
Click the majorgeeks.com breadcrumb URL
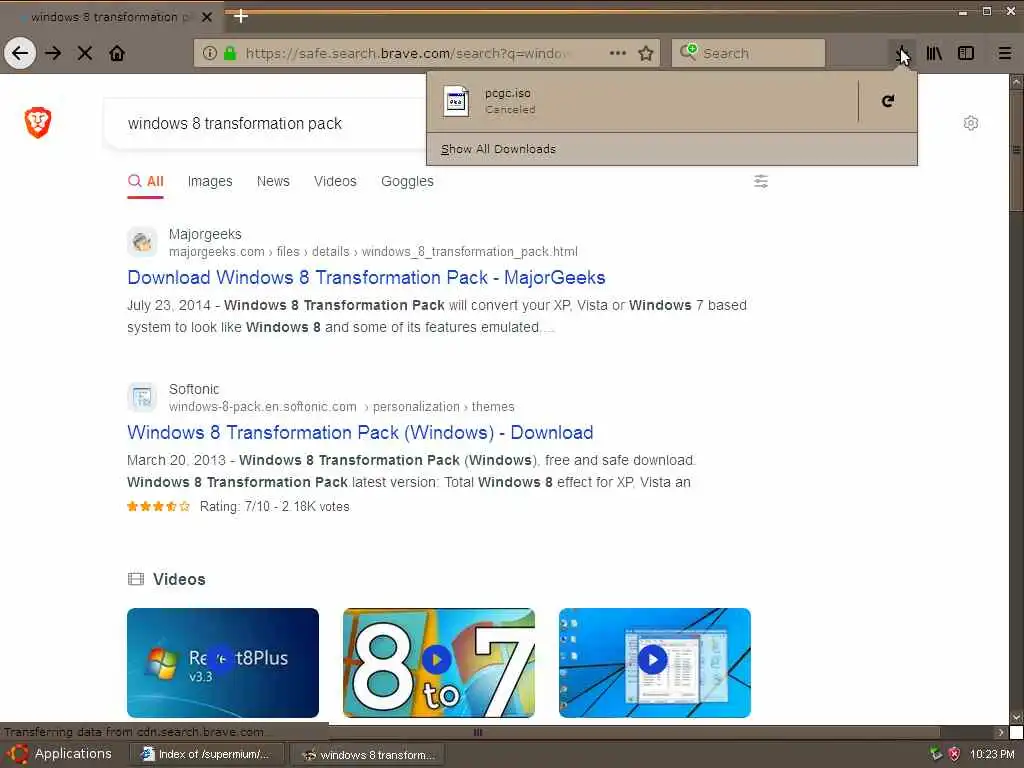tap(373, 251)
